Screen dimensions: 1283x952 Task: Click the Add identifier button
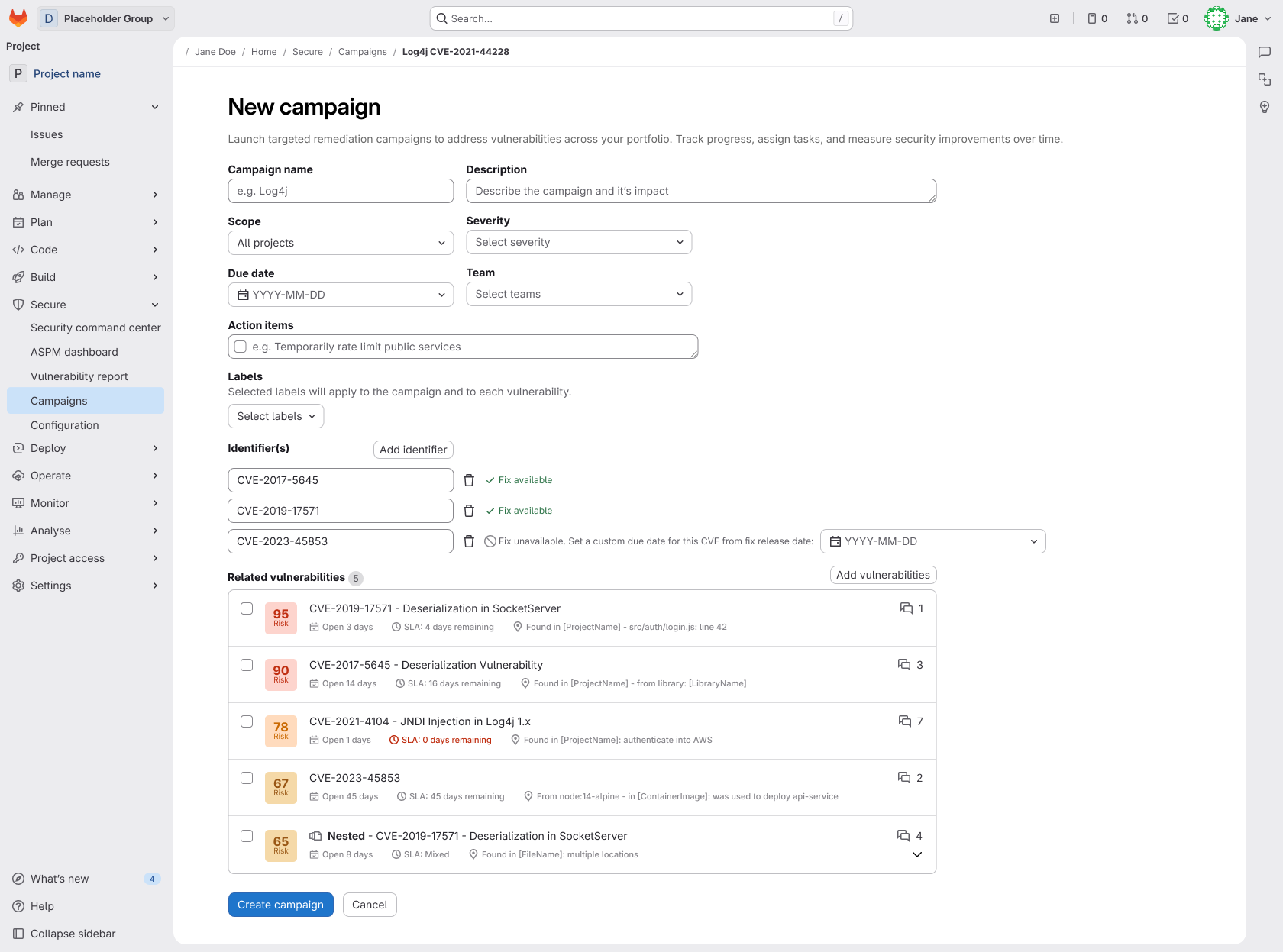coord(413,450)
